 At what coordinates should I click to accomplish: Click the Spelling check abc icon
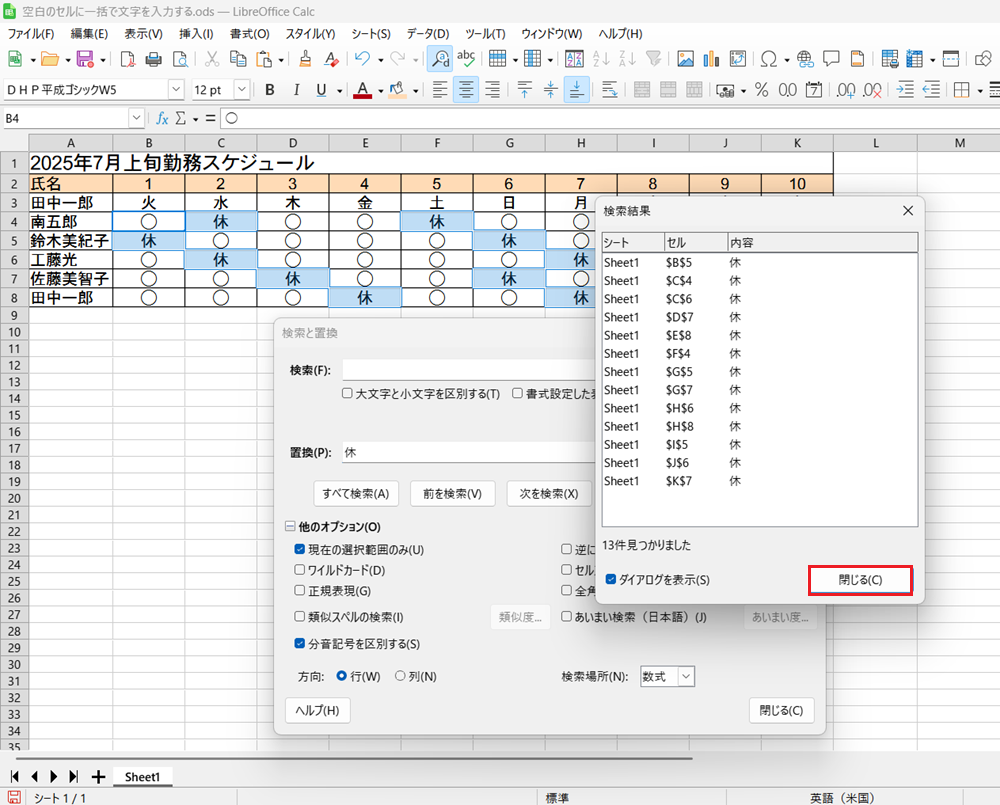point(466,59)
